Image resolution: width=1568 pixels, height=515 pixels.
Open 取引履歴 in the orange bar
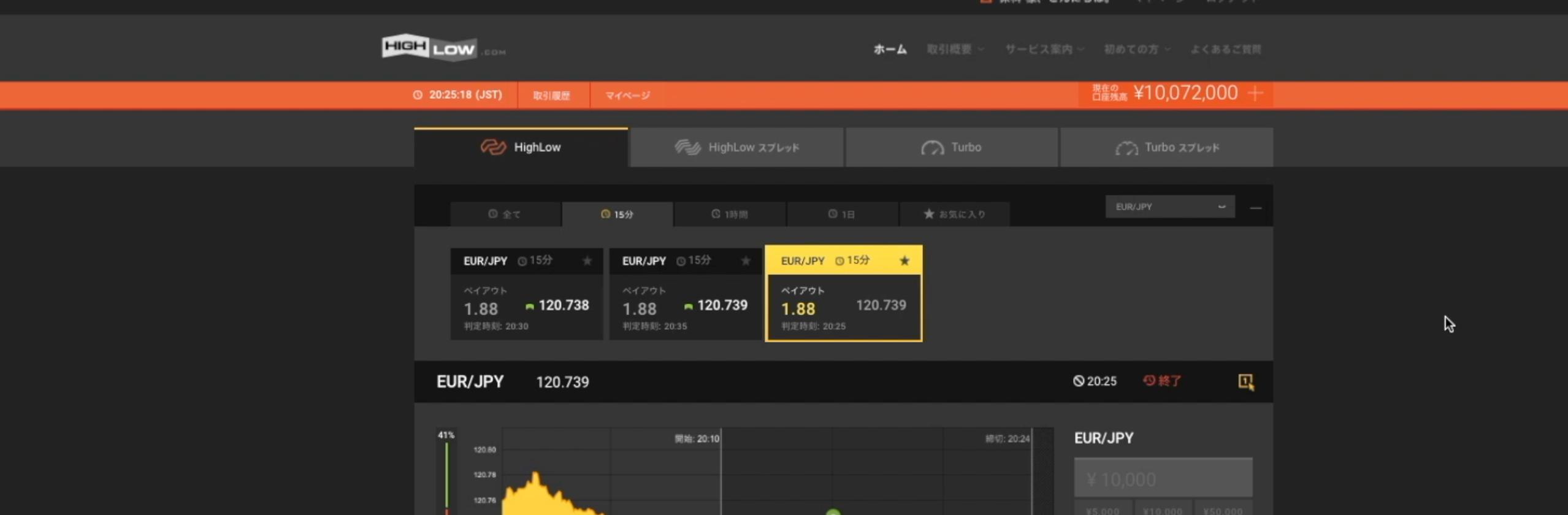551,95
